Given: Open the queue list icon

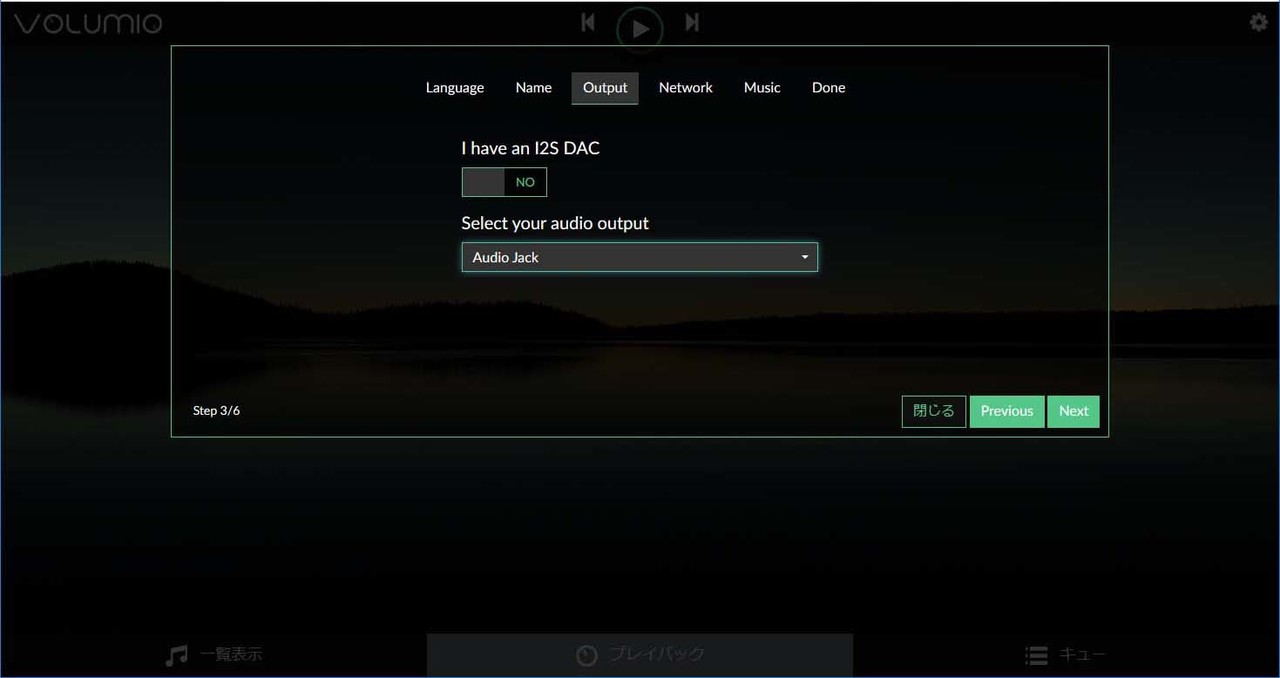Looking at the screenshot, I should tap(1036, 655).
